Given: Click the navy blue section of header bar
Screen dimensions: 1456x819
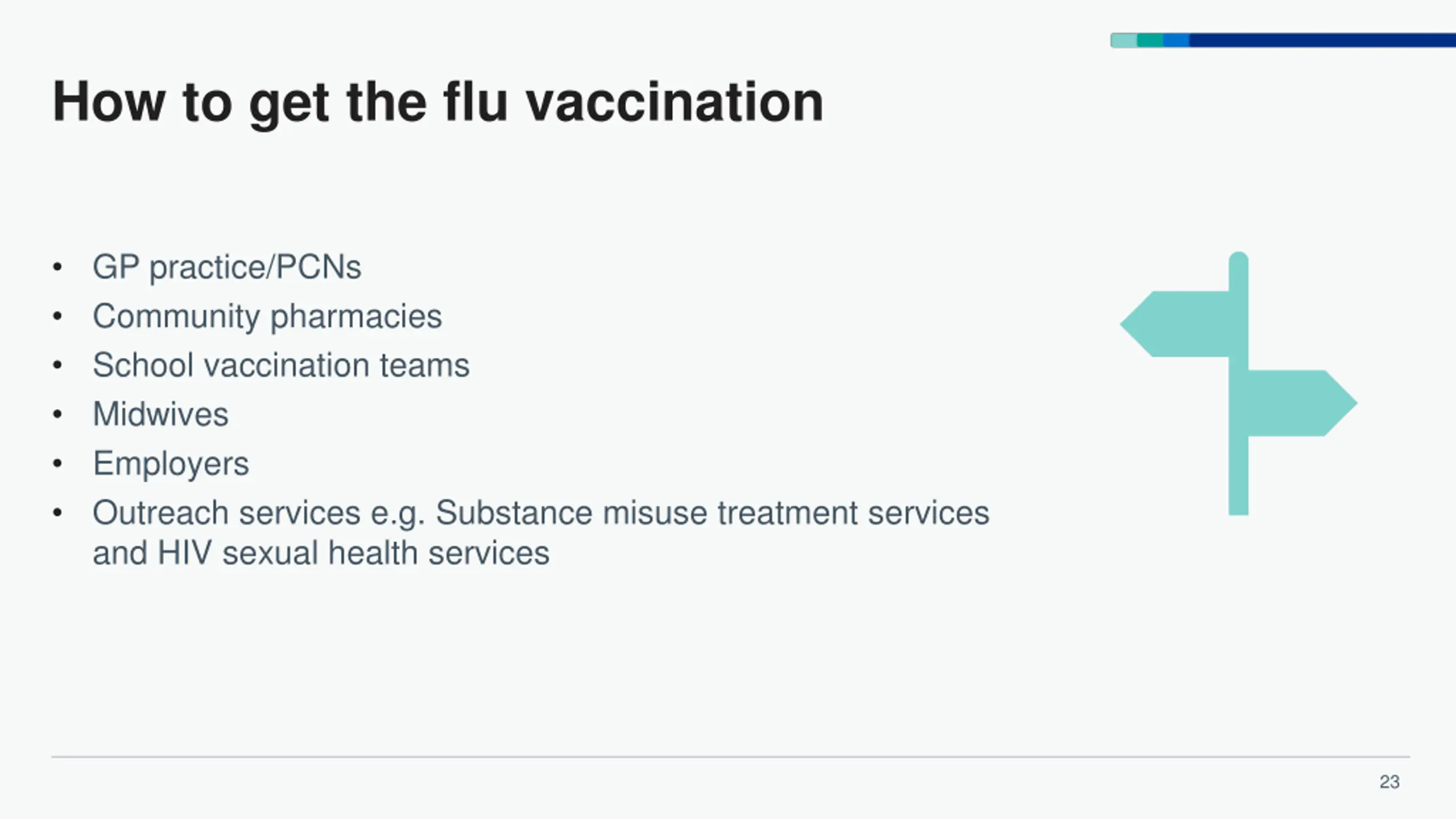Looking at the screenshot, I should (1319, 40).
